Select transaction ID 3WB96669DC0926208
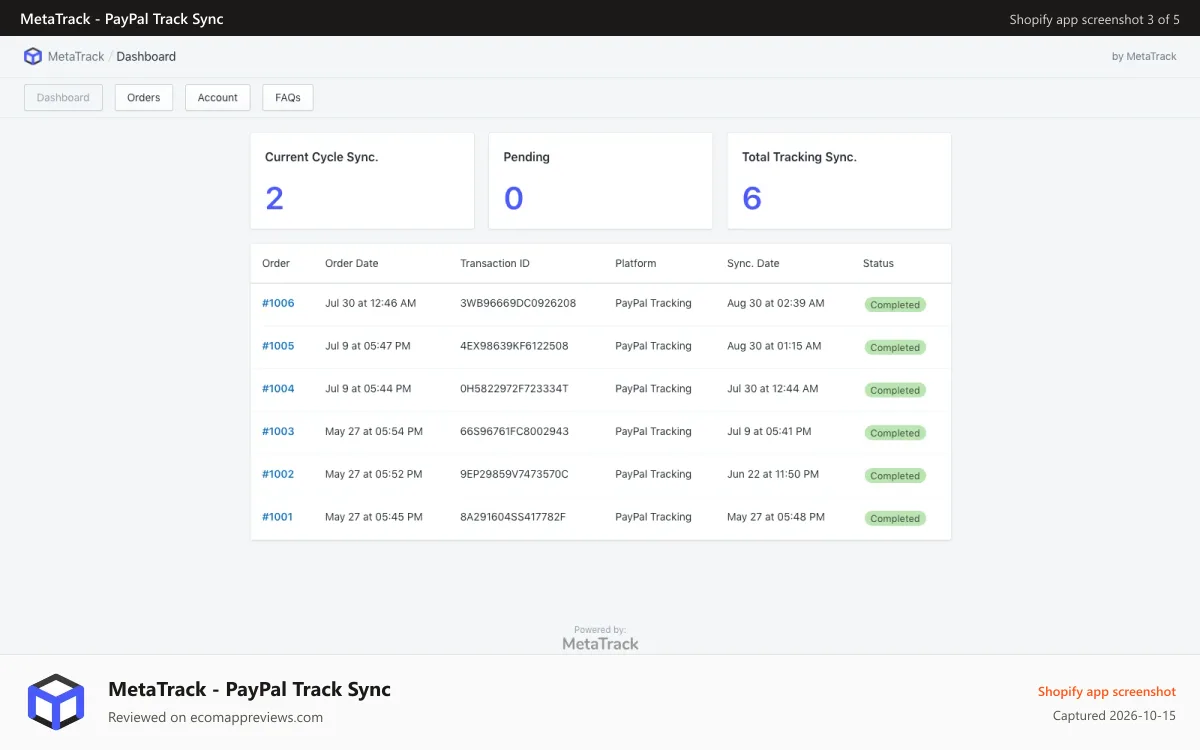Screen dimensions: 1200x750 coord(518,303)
